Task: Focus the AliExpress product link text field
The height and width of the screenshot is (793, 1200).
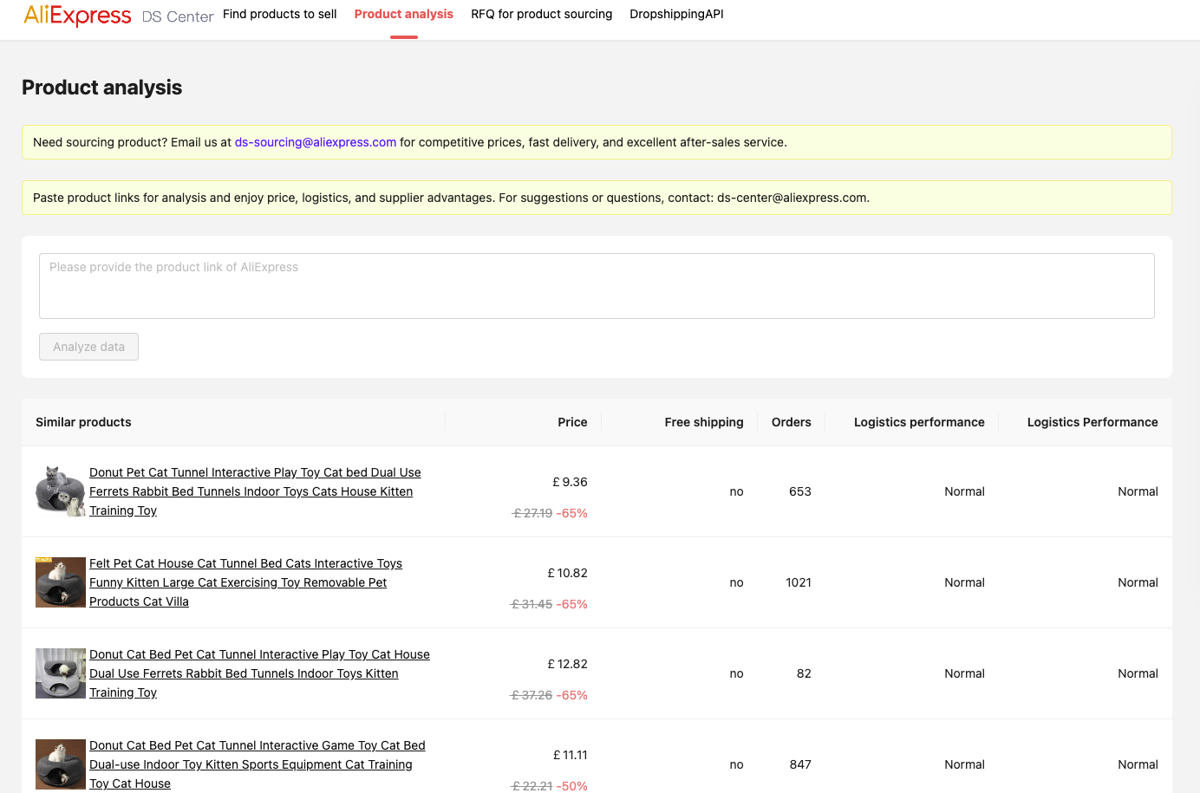Action: (597, 286)
